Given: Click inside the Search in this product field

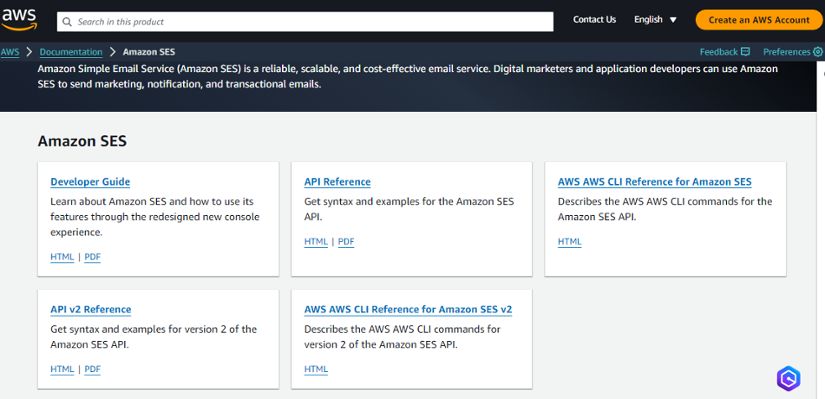Looking at the screenshot, I should tap(305, 22).
